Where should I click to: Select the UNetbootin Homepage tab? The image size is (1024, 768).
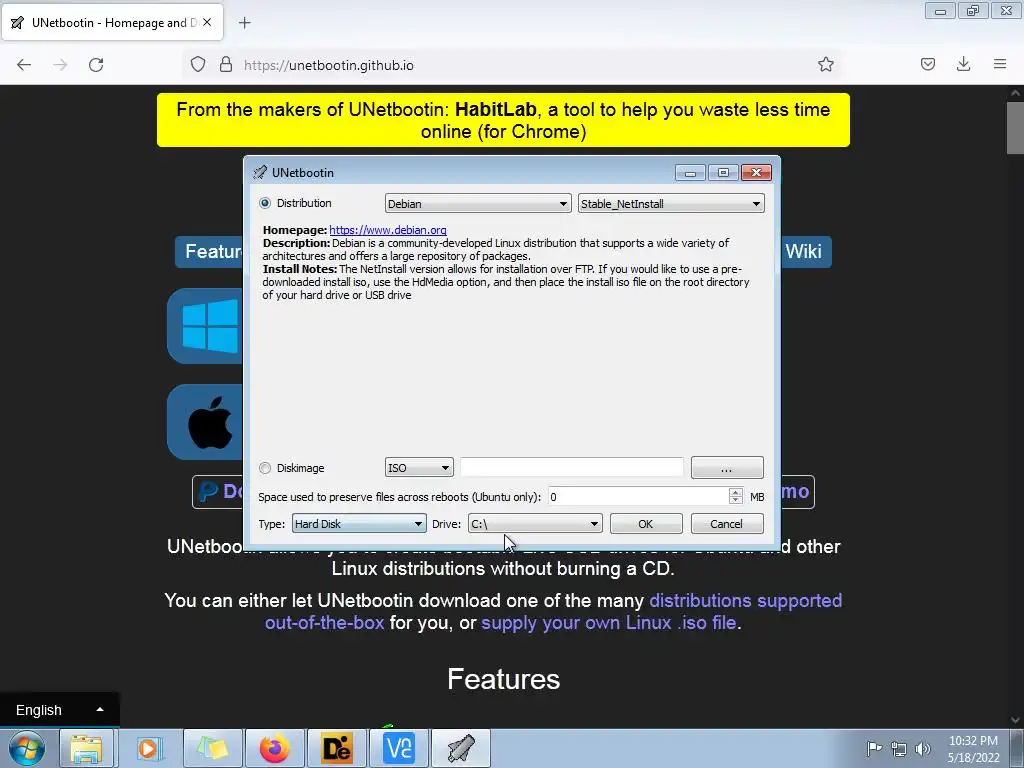112,23
